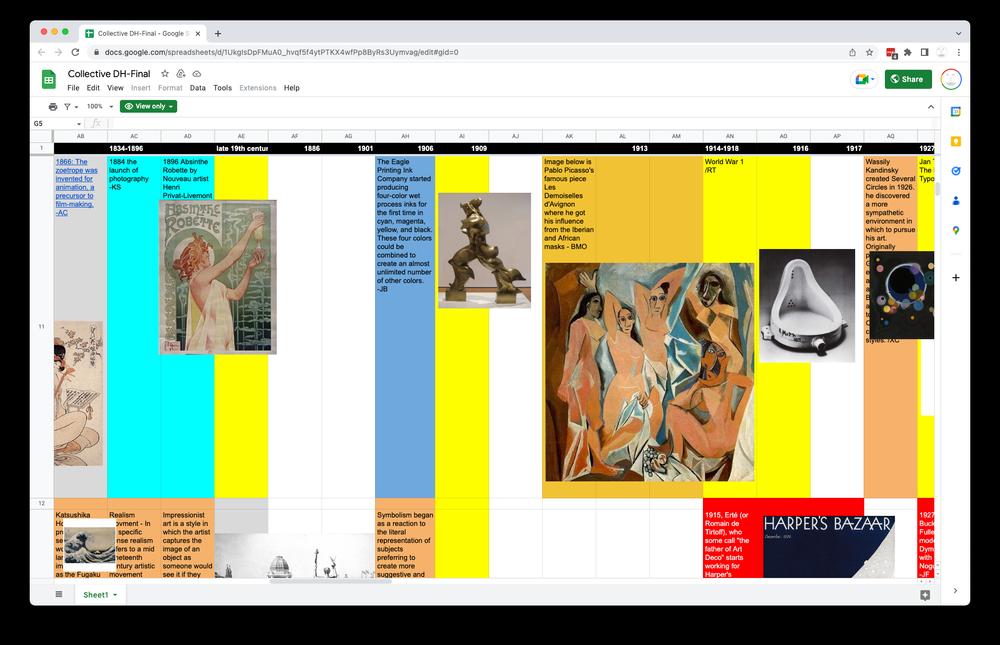Close the Collective DH-Final browser tab
The image size is (1000, 645).
click(198, 33)
